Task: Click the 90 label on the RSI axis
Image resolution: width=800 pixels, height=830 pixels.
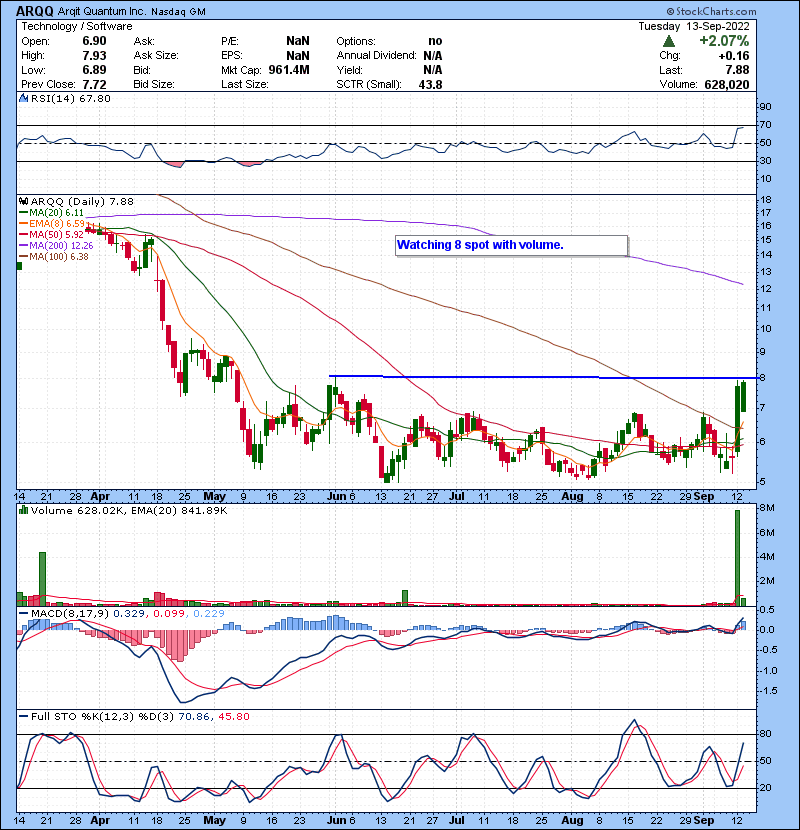Action: point(766,107)
